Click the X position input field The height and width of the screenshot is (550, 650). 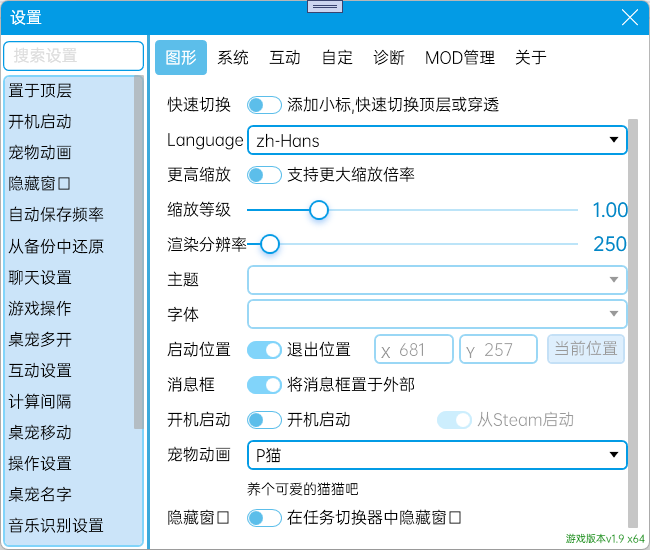coord(414,349)
